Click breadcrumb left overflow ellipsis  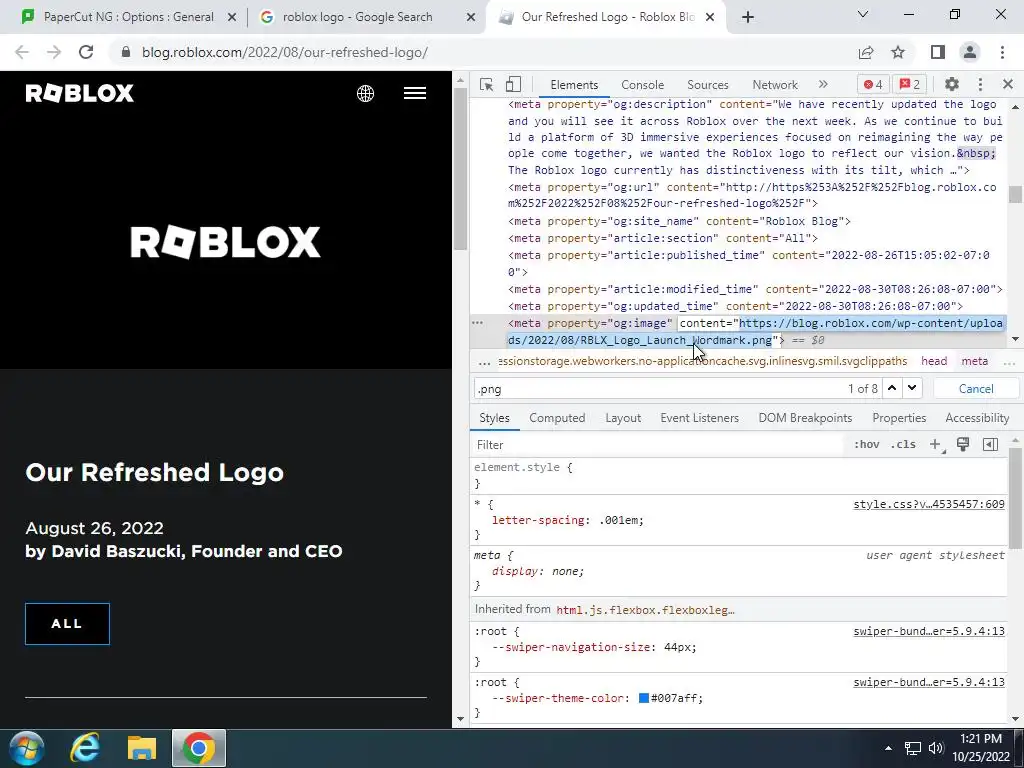[x=484, y=362]
